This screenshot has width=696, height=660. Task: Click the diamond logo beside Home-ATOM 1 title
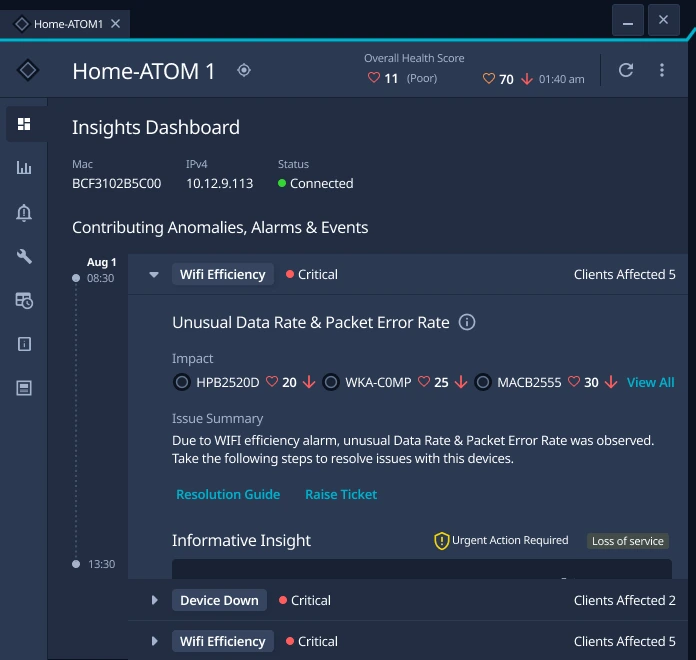click(28, 70)
